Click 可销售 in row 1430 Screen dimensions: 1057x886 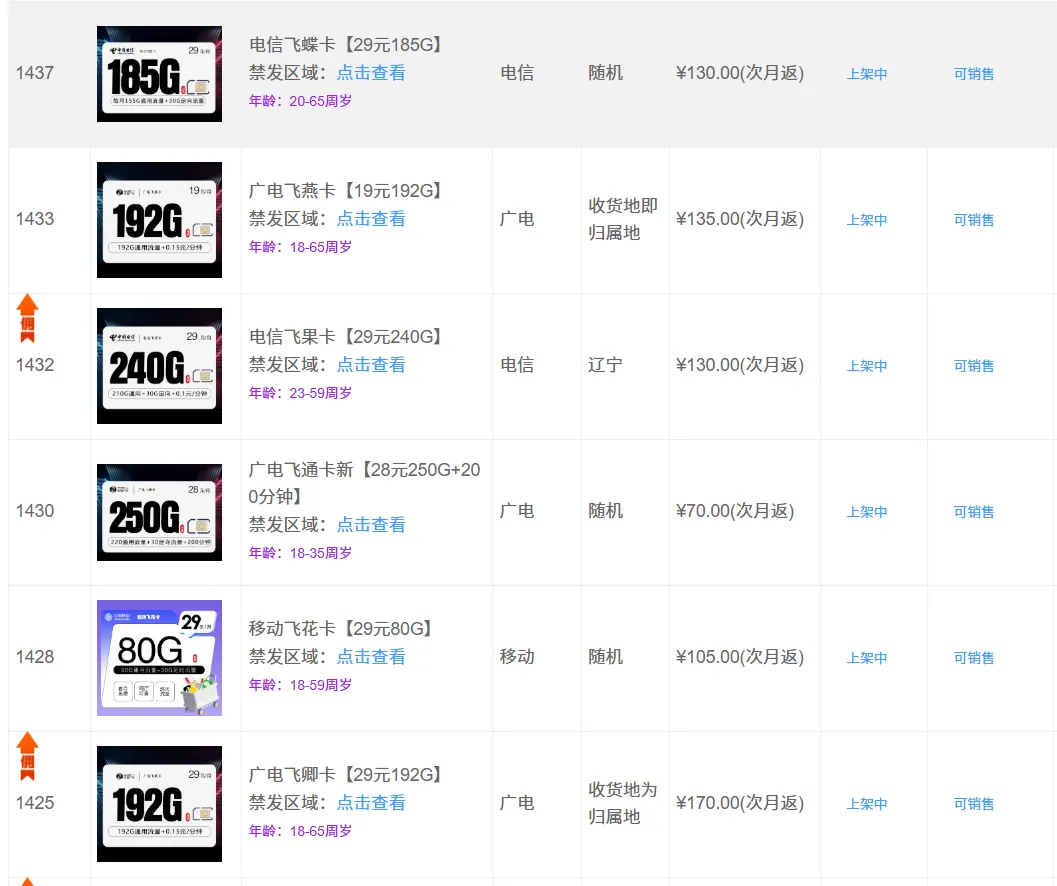pos(974,512)
